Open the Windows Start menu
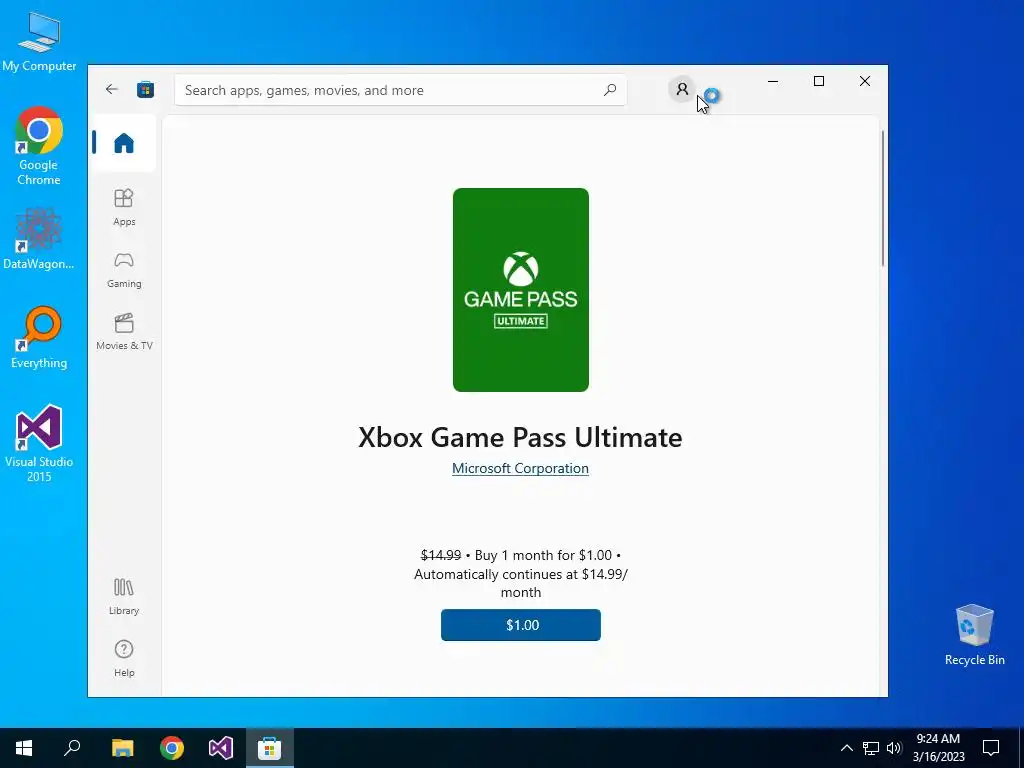The image size is (1024, 768). (24, 748)
